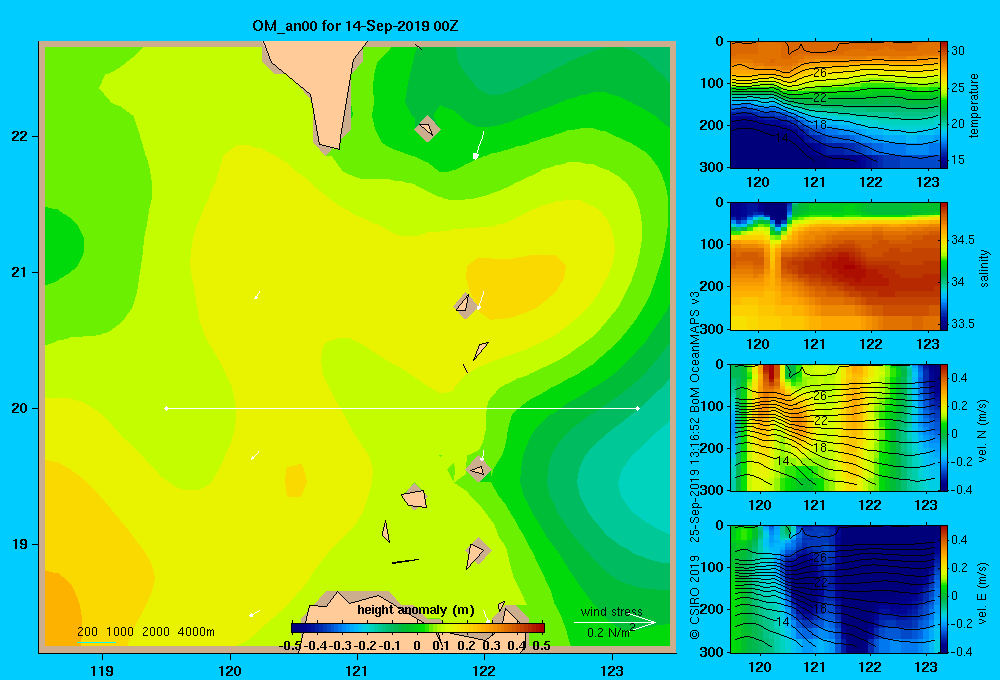
Task: Open the salinity cross-section panel
Action: coord(835,266)
